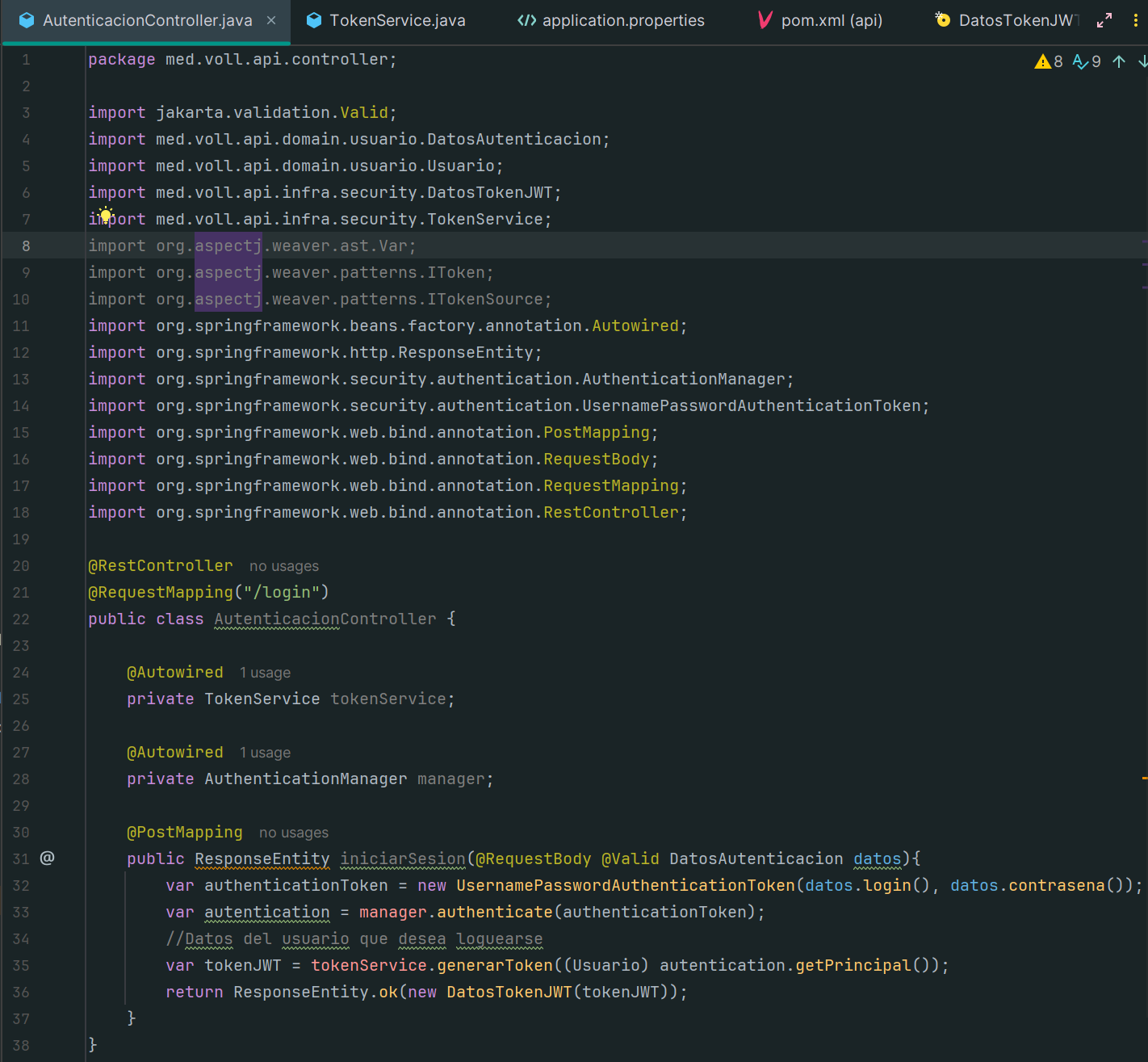Click the unused import org.aspectj.weaver.ast.Var
Viewport: 1148px width, 1062px height.
(x=253, y=246)
